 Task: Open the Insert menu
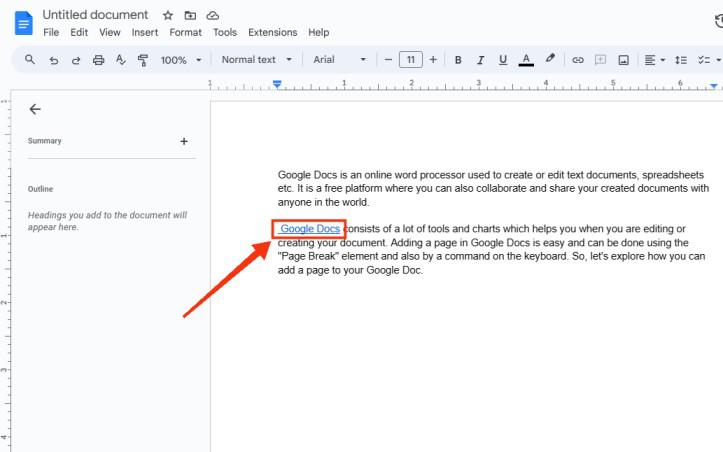(x=144, y=33)
